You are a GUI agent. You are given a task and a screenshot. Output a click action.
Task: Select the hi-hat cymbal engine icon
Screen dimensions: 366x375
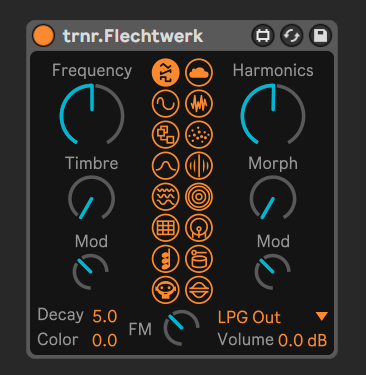coord(199,290)
